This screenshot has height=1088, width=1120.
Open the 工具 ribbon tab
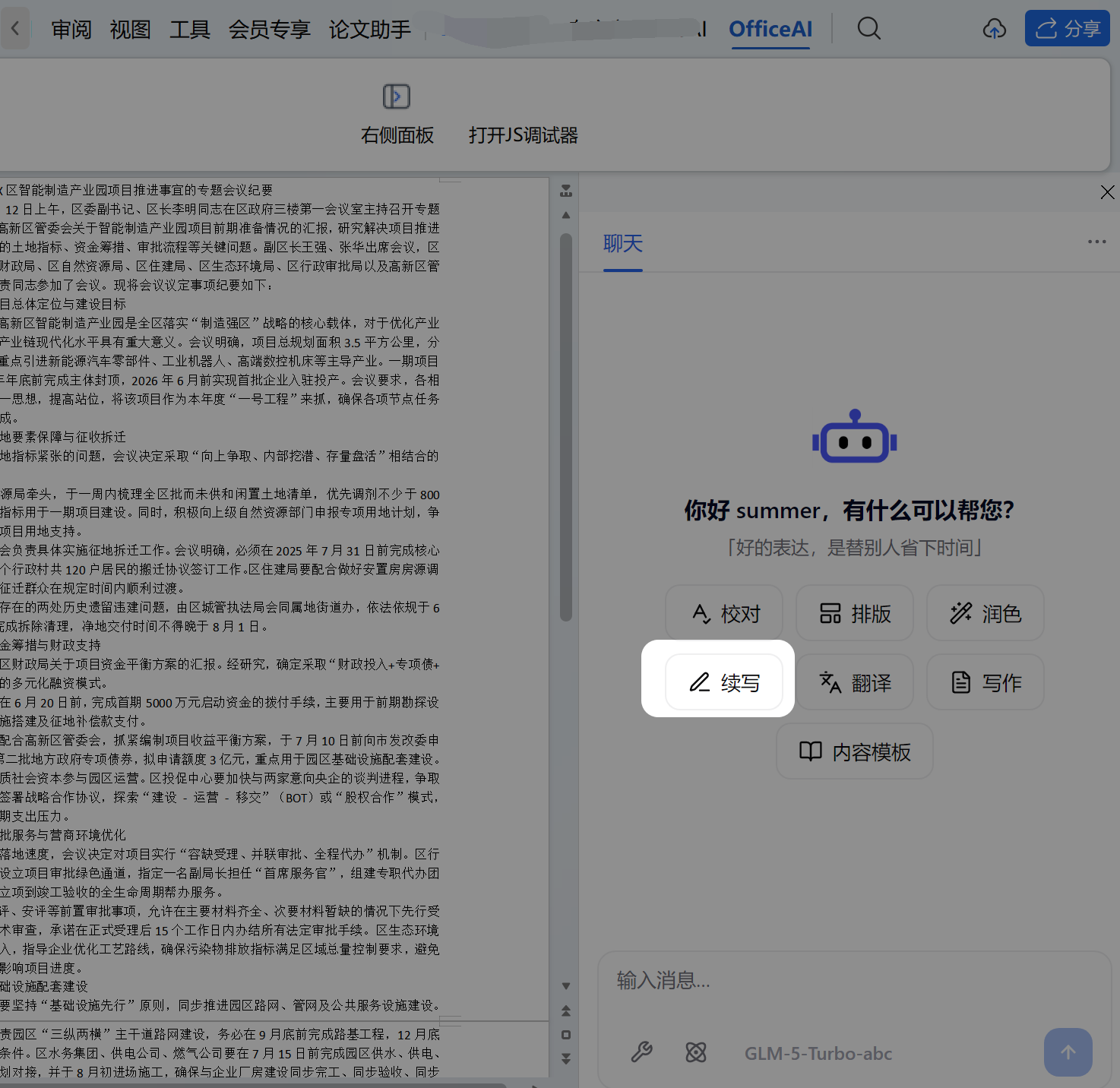190,30
